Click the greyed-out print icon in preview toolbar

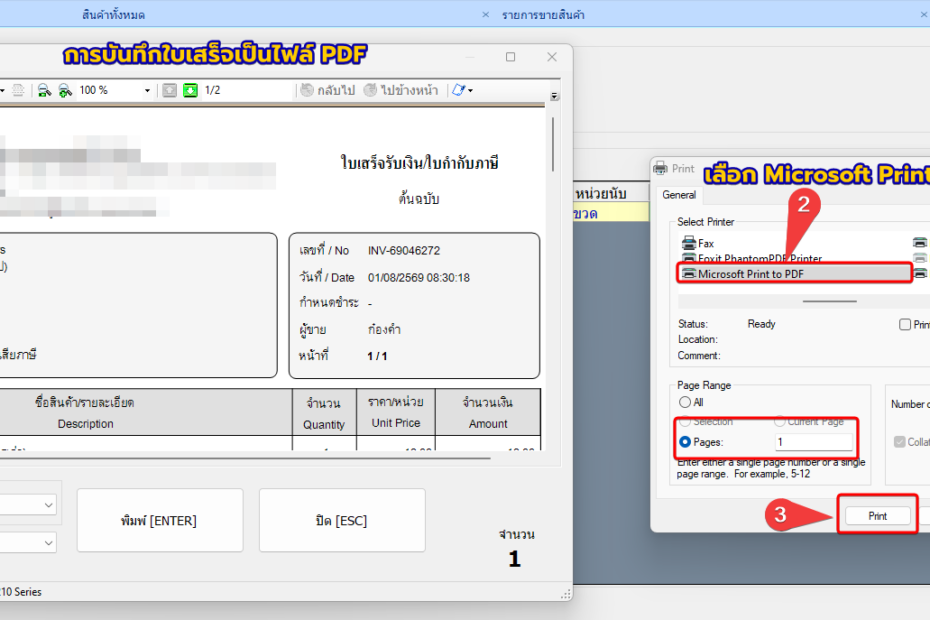coord(18,90)
